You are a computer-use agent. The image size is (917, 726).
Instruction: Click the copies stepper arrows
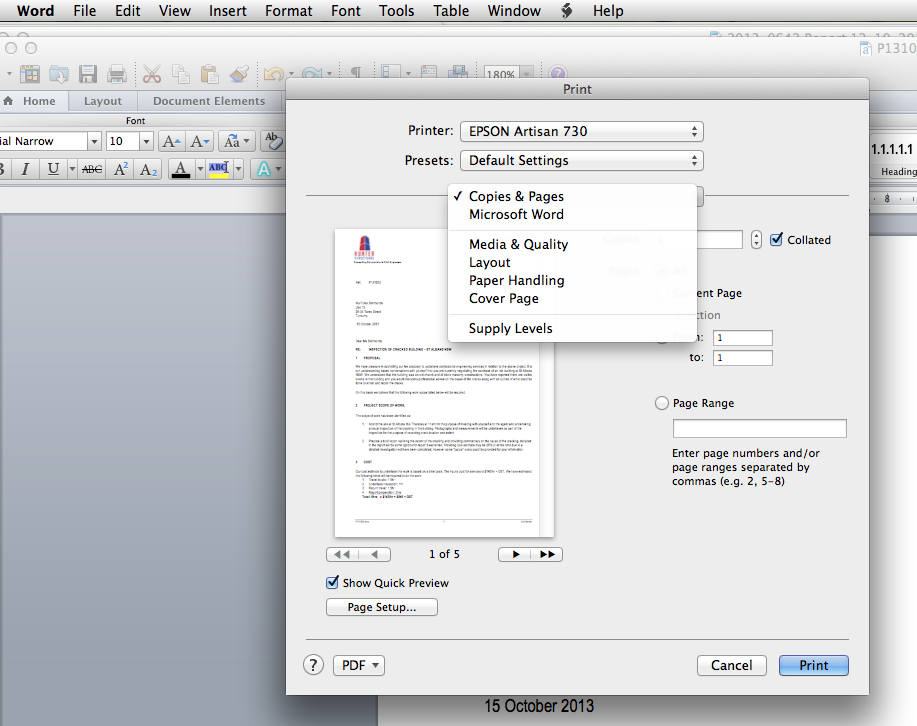[756, 239]
